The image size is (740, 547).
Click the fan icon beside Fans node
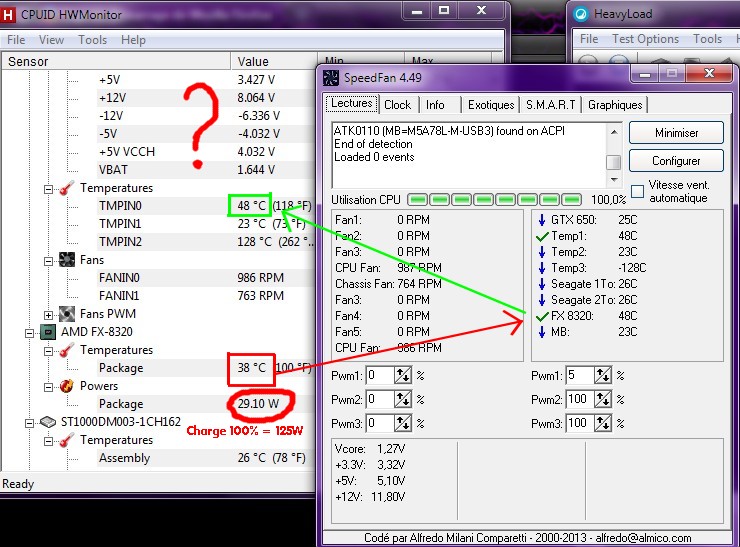[x=67, y=260]
